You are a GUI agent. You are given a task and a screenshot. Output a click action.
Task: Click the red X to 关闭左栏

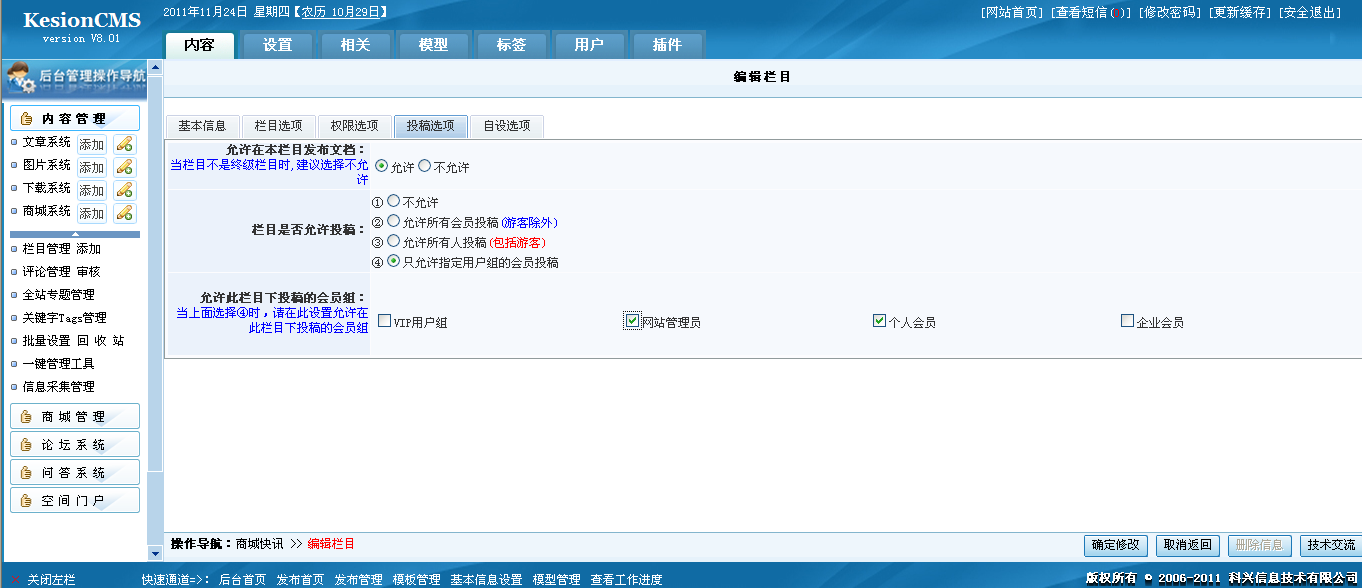(13, 578)
